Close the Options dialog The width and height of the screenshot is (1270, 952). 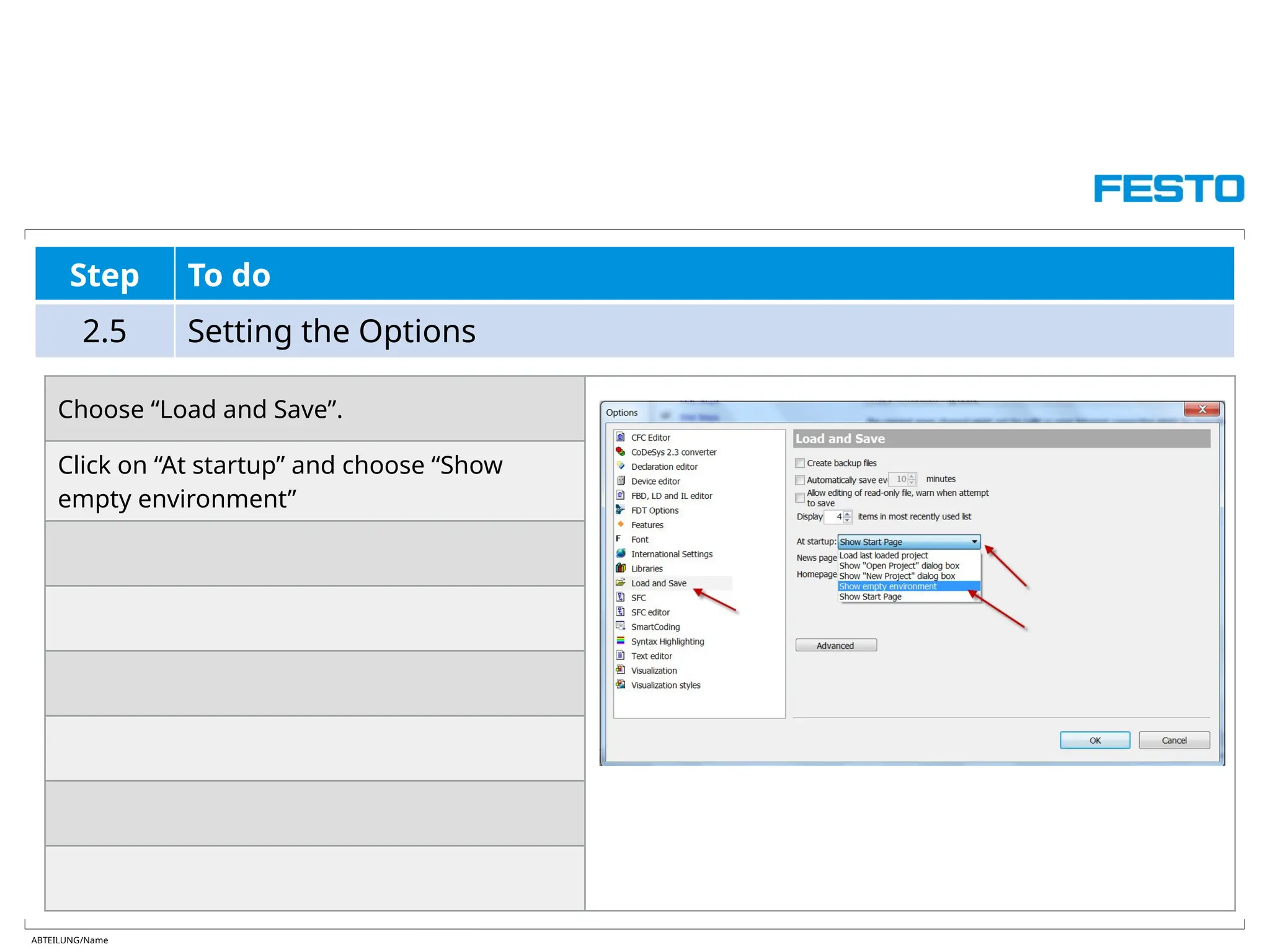tap(1202, 409)
